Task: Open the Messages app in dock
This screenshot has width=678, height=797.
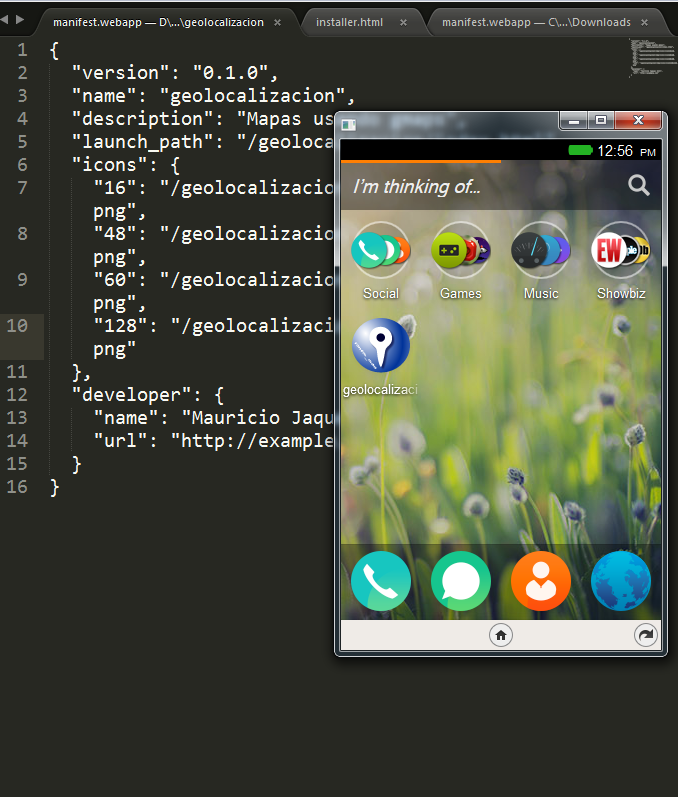Action: pos(460,581)
